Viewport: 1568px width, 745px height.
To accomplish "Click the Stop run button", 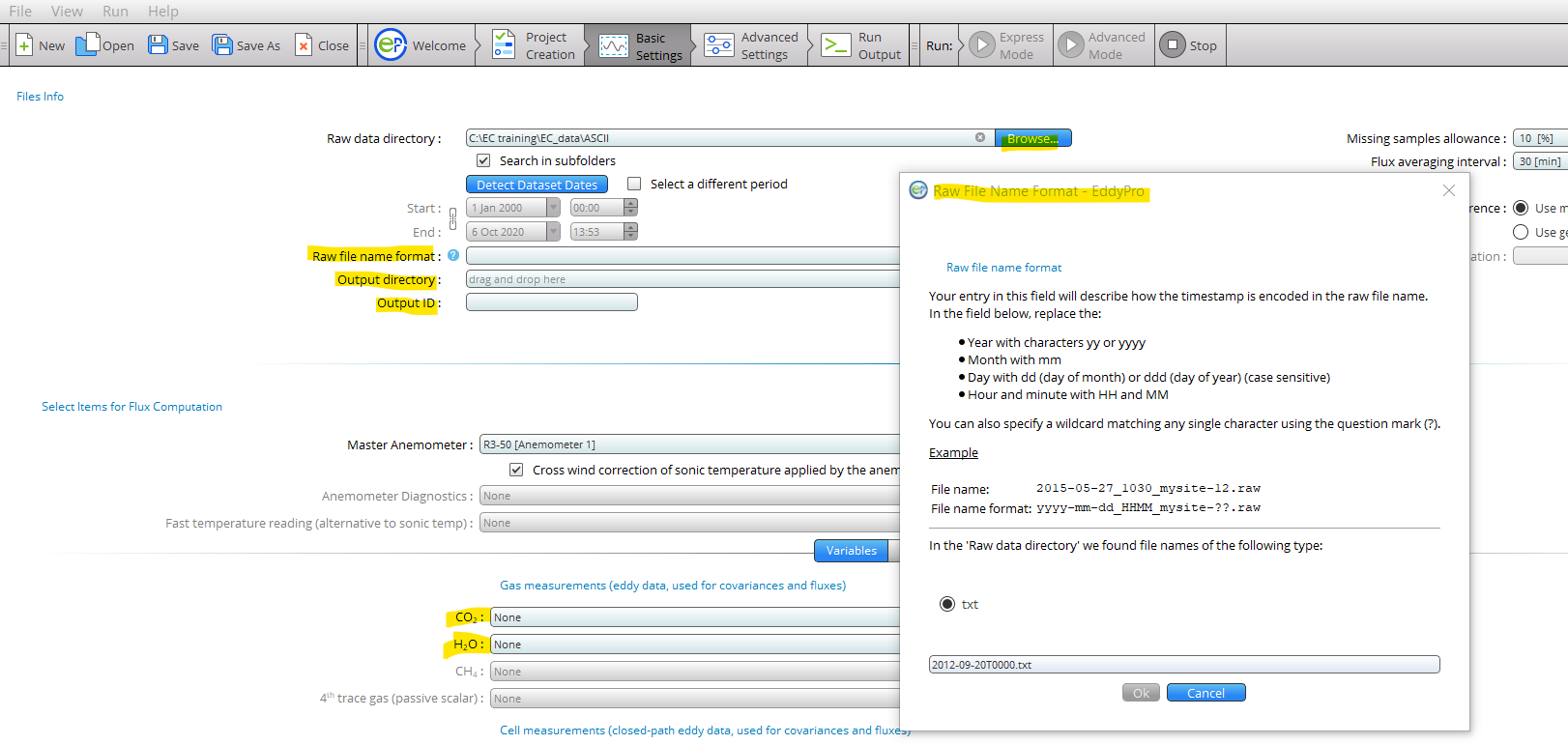I will (x=1189, y=45).
